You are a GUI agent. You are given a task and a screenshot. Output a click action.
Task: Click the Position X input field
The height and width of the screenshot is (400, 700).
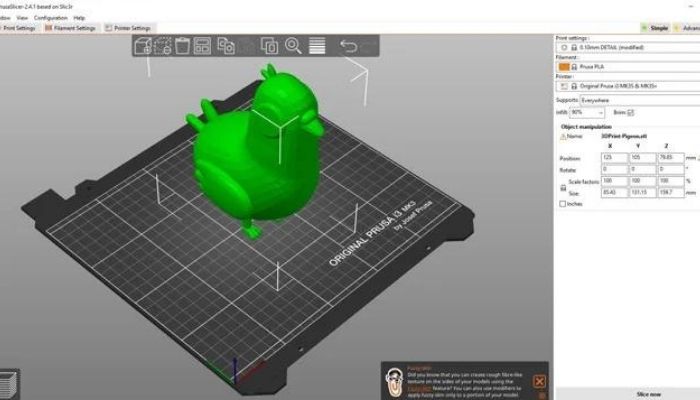pyautogui.click(x=614, y=158)
